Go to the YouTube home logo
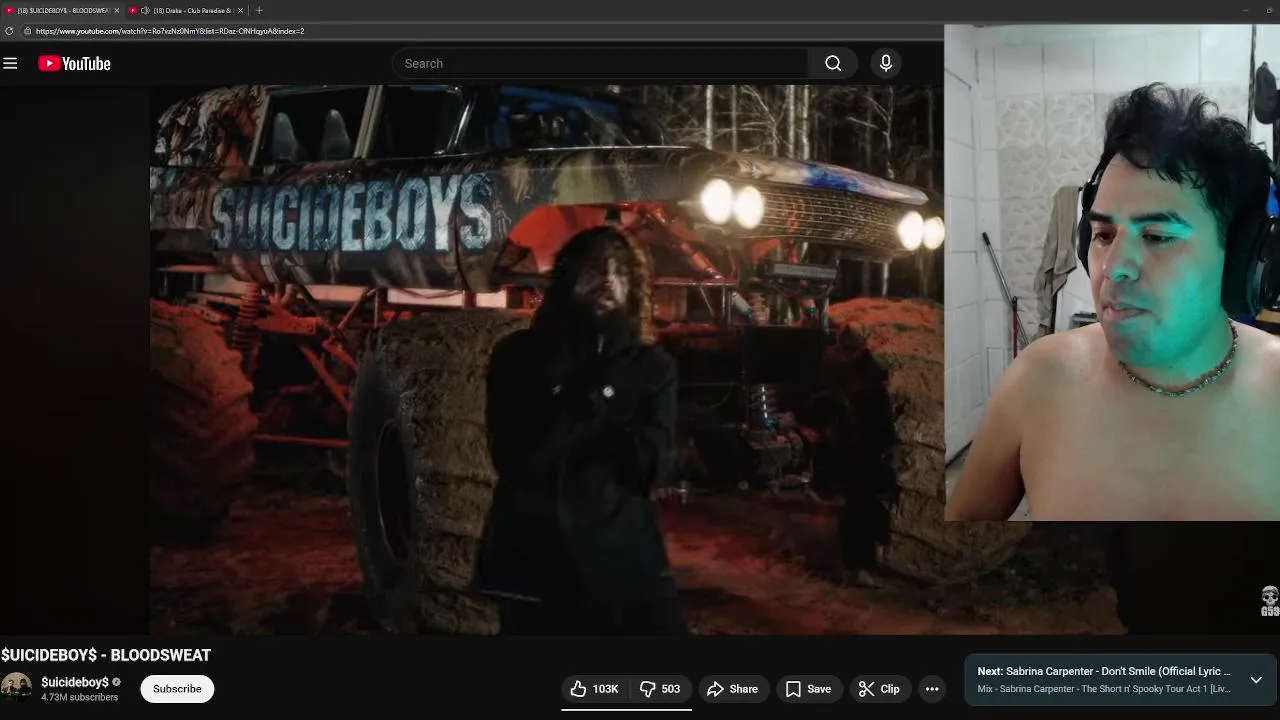 point(74,63)
